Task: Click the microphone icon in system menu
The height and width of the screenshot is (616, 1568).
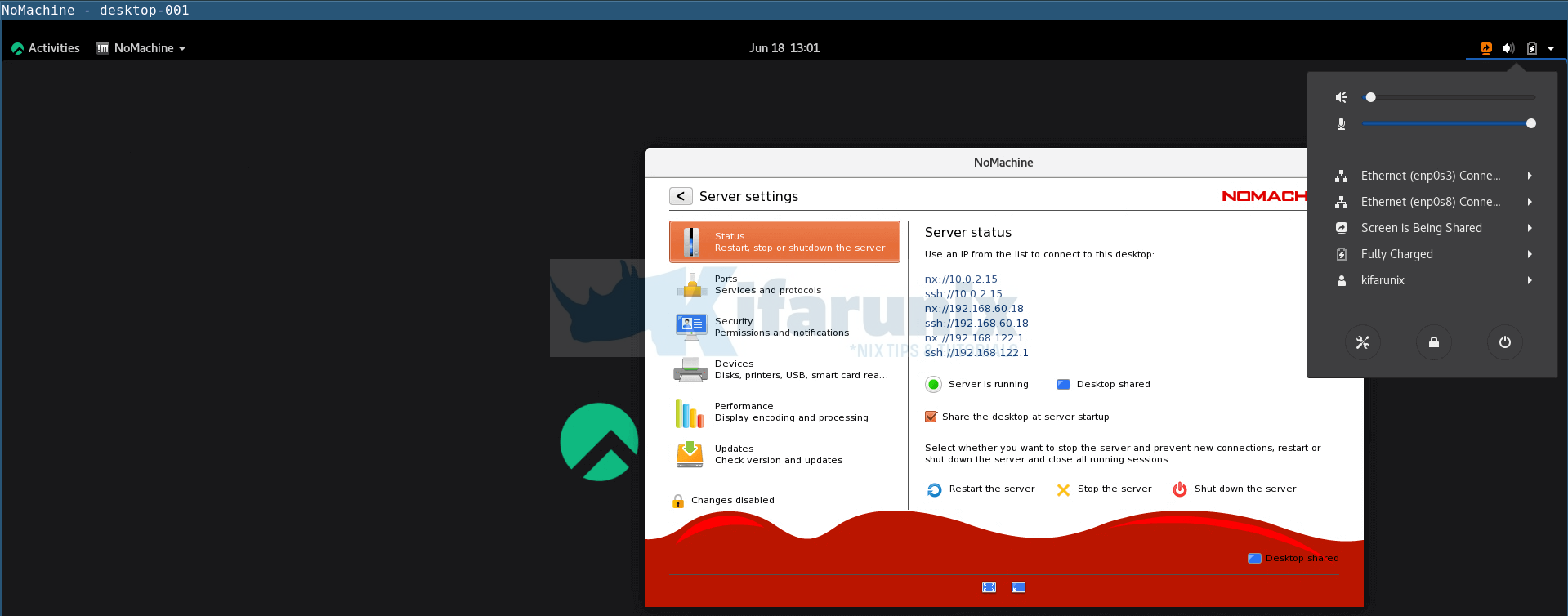Action: [1341, 123]
